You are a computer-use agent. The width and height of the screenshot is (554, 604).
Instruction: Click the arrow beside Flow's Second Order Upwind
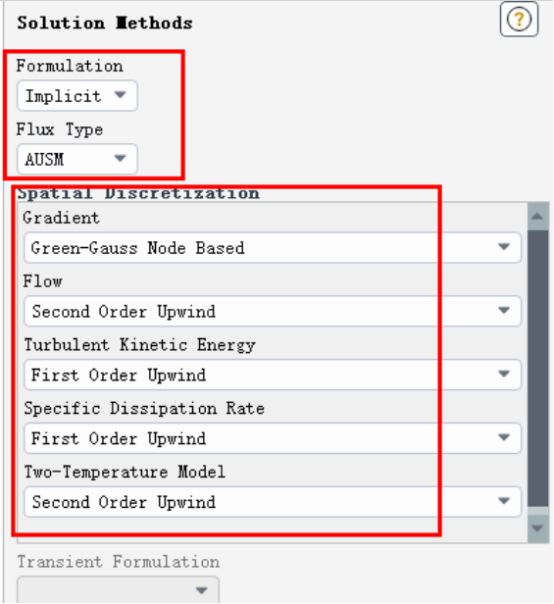(504, 310)
